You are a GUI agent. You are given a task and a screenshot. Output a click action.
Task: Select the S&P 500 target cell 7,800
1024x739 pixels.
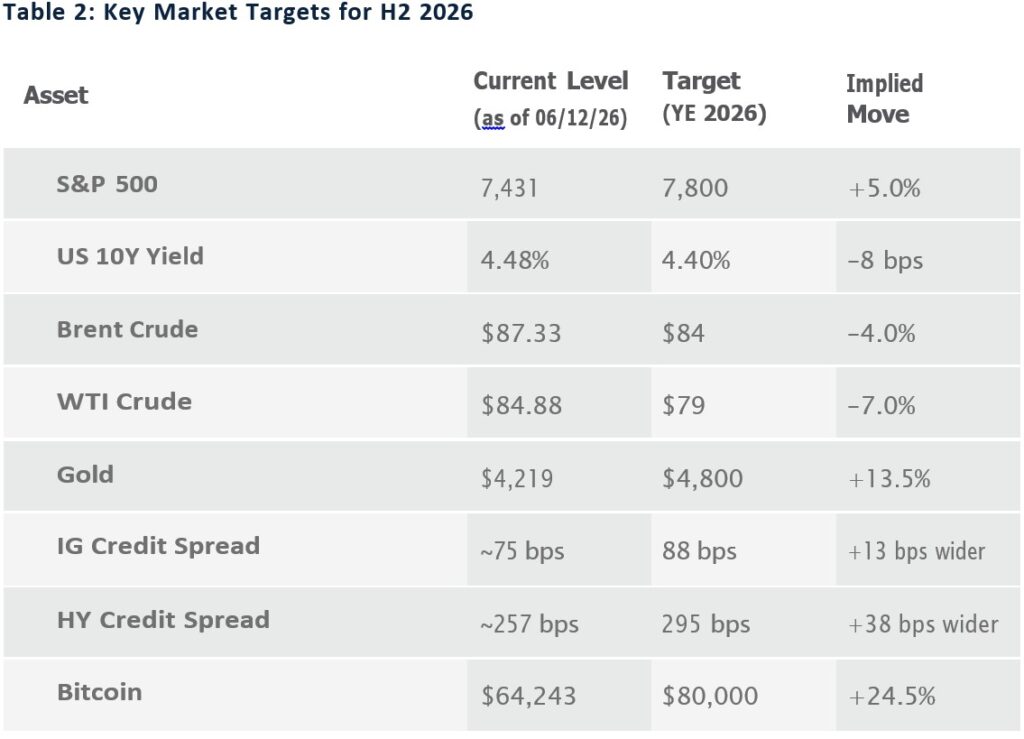695,188
